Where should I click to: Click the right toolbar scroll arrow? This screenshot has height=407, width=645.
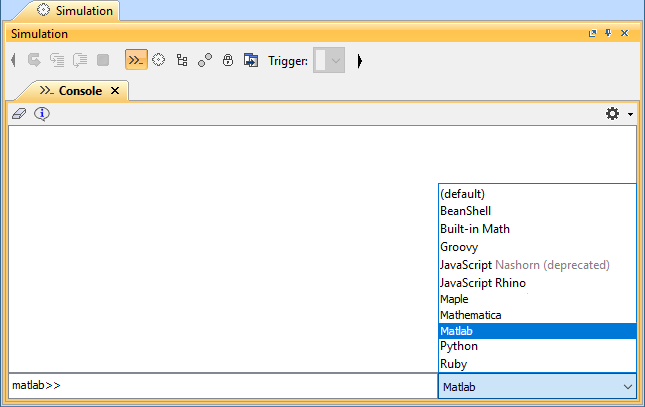pyautogui.click(x=360, y=61)
